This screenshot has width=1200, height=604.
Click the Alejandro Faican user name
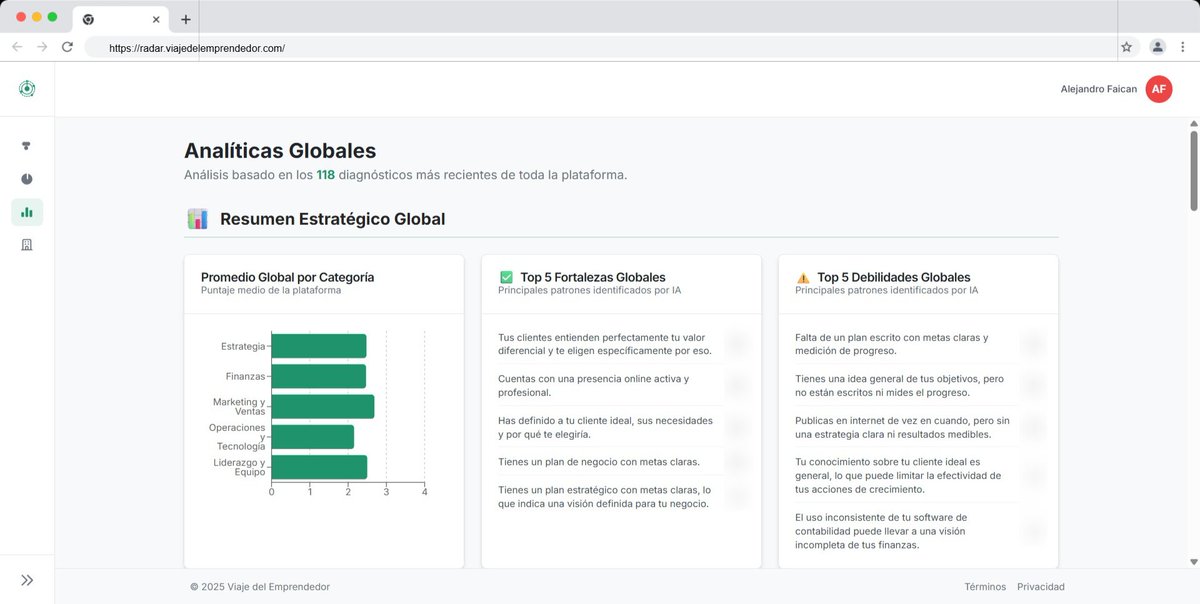pos(1098,89)
